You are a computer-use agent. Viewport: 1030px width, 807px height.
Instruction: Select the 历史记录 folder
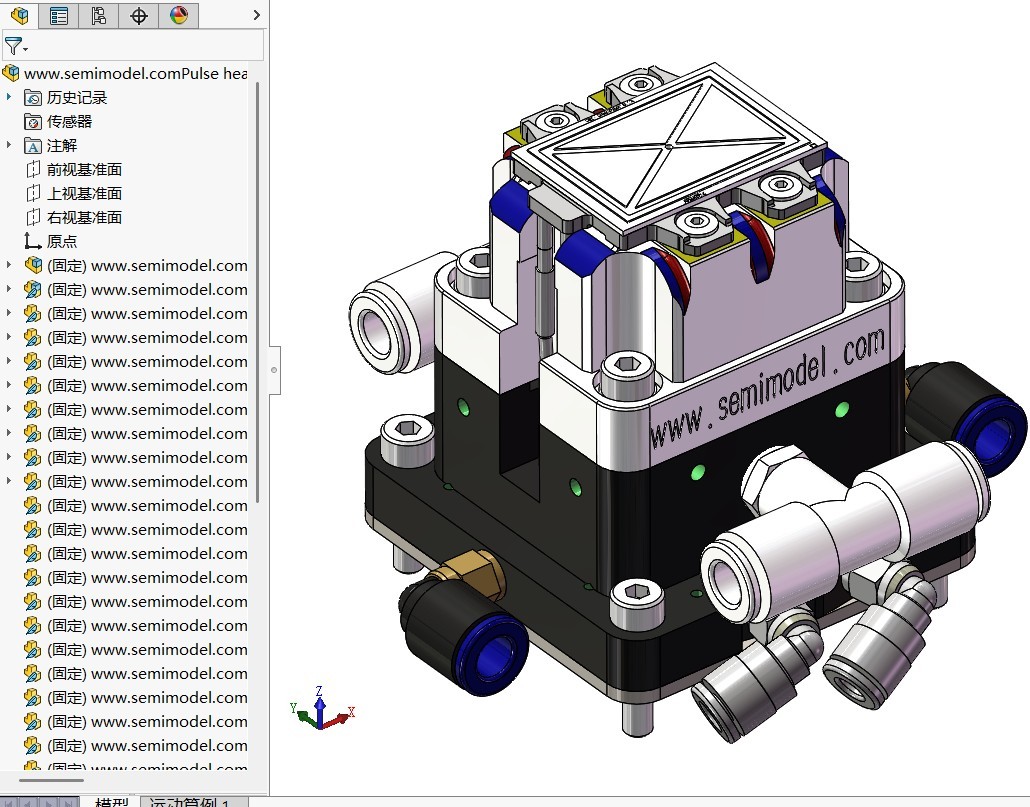coord(66,98)
